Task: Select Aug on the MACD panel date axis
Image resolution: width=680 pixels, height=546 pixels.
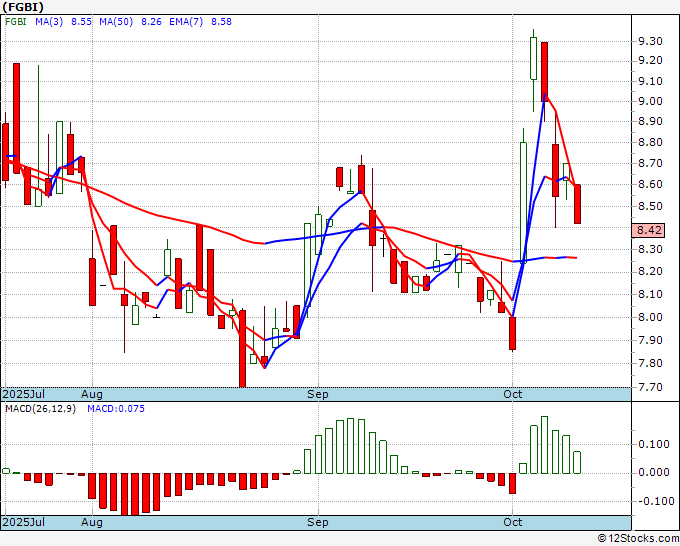Action: pos(92,522)
